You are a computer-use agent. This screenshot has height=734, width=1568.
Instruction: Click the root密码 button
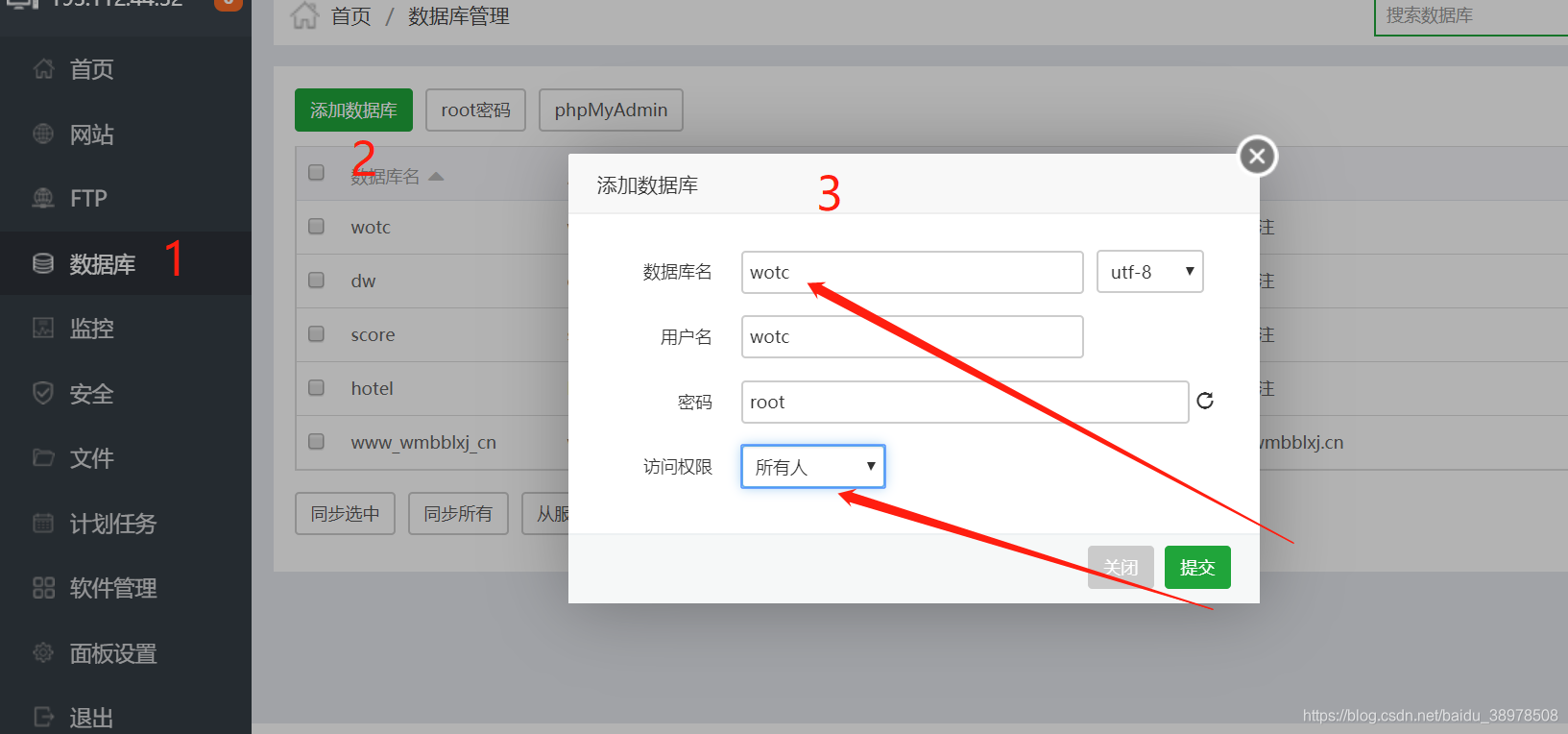pyautogui.click(x=475, y=110)
